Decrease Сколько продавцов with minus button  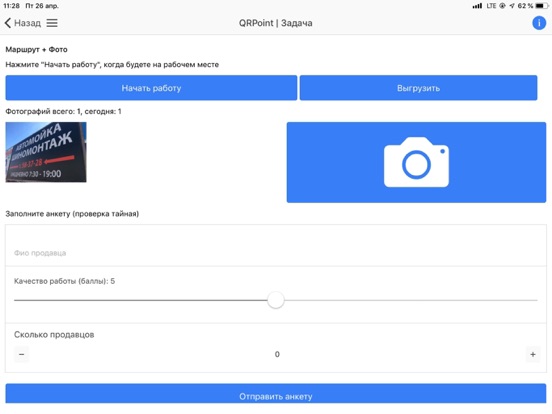[x=21, y=354]
